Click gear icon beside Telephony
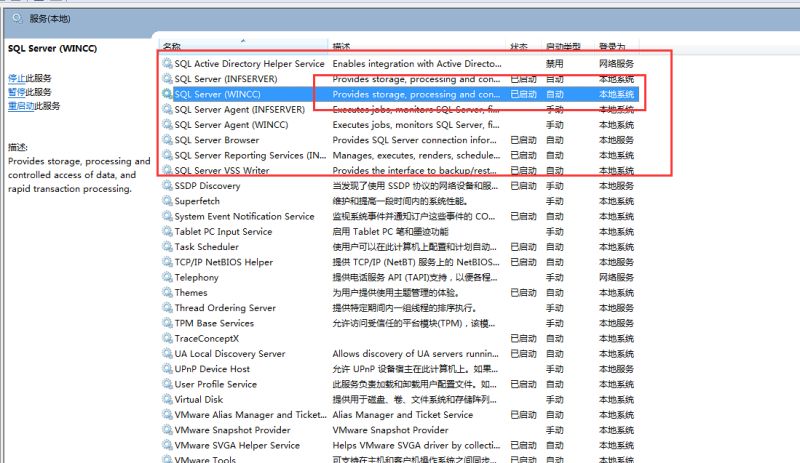The image size is (800, 463). click(x=167, y=277)
